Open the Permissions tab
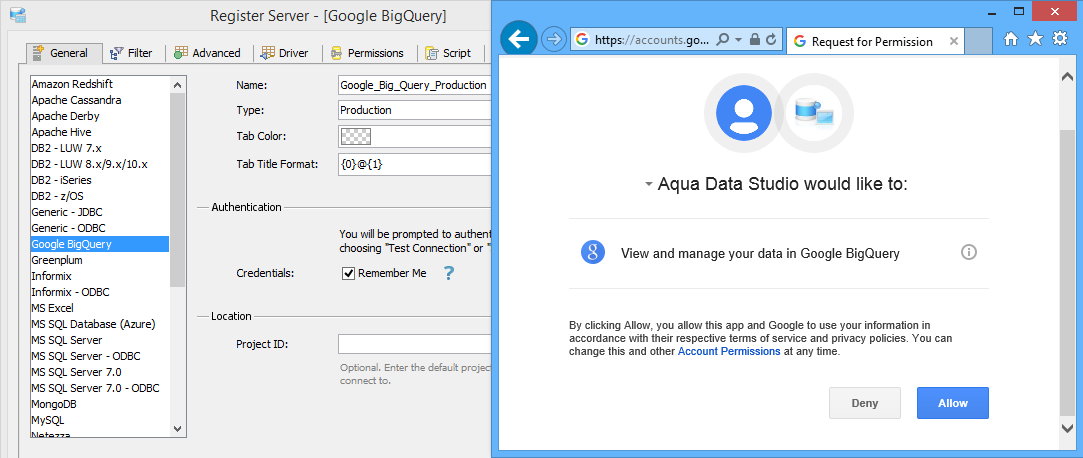This screenshot has width=1083, height=458. coord(368,53)
